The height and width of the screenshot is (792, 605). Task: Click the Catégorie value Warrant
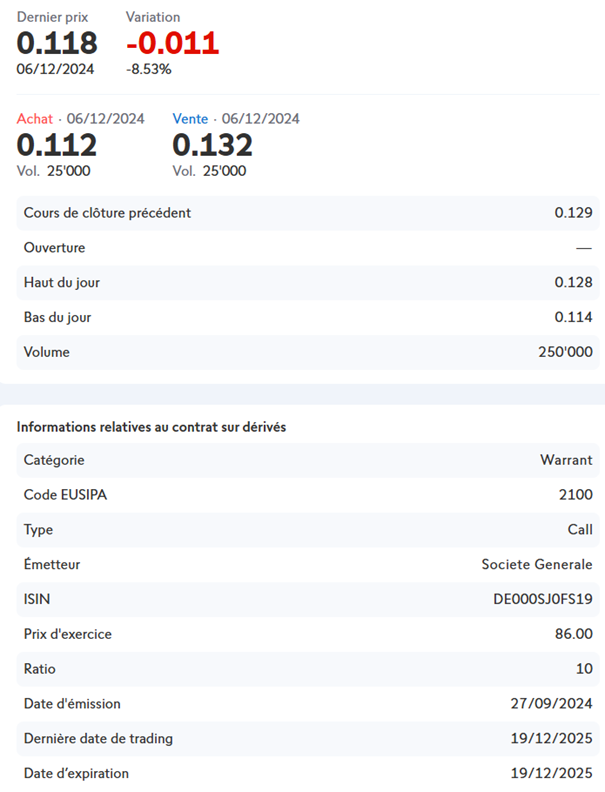coord(566,460)
